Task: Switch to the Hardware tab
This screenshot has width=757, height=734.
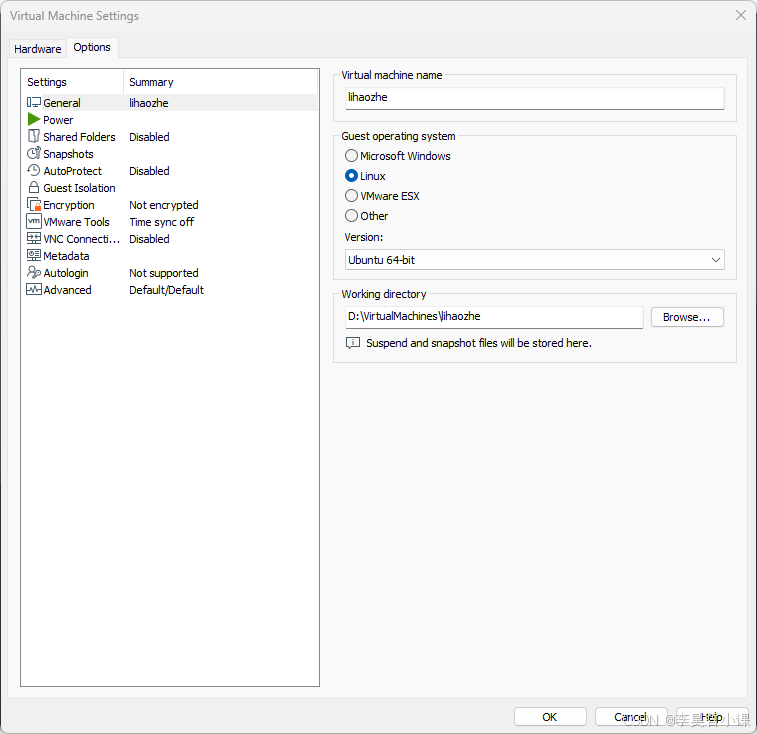Action: [x=37, y=49]
